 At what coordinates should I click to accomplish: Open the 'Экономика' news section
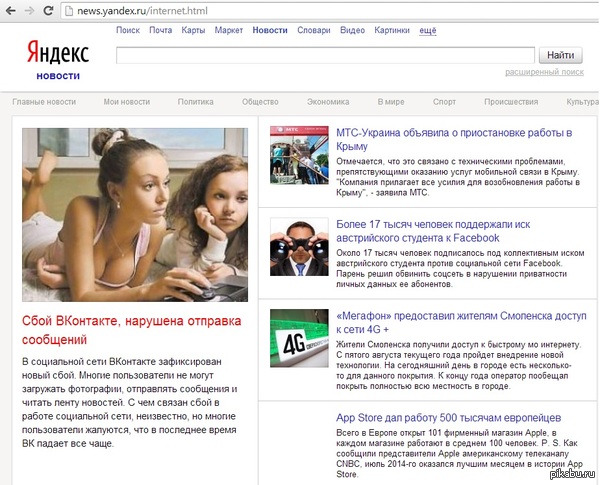pyautogui.click(x=328, y=102)
